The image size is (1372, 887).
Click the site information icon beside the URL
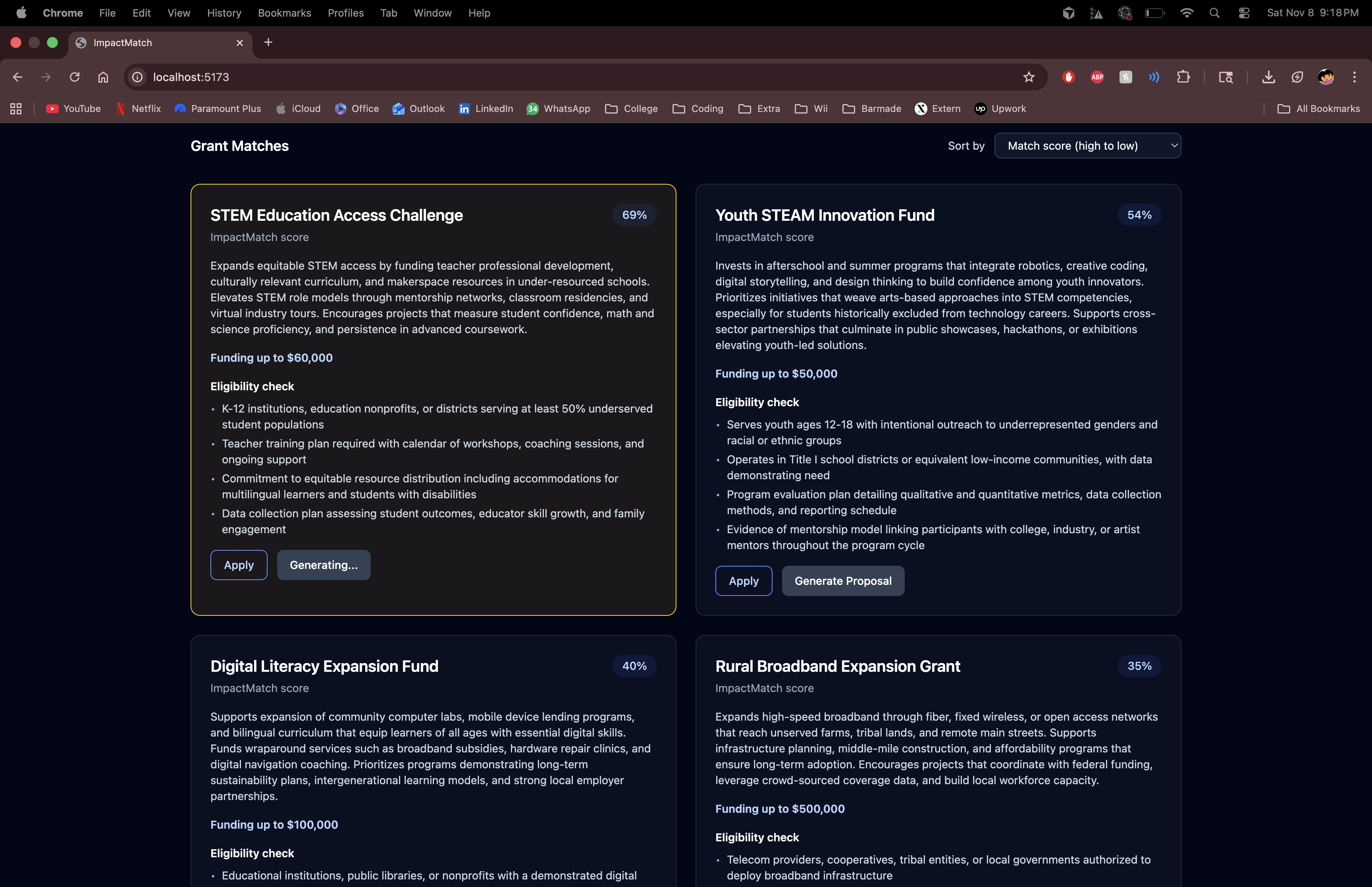pos(138,77)
